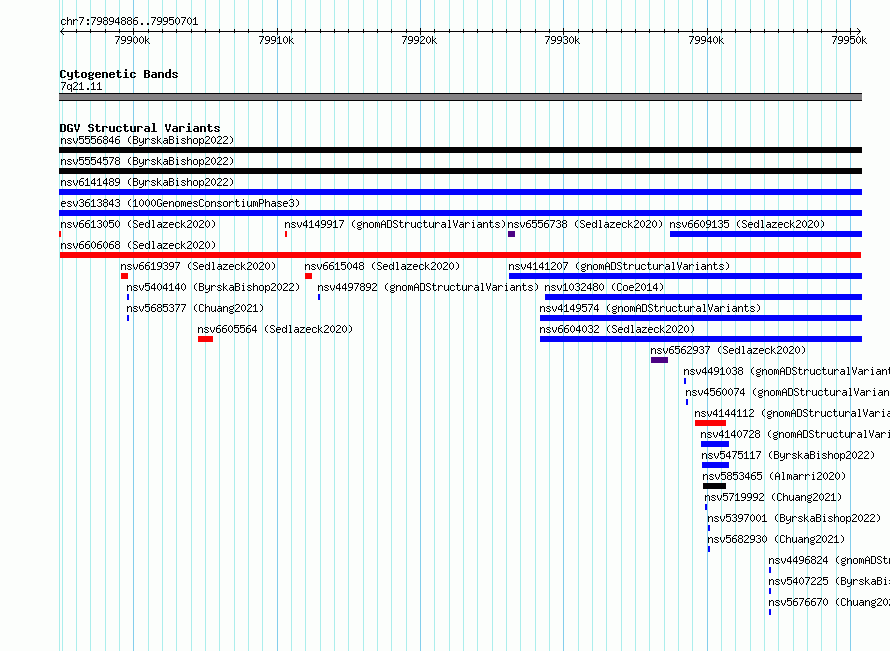The image size is (890, 651).
Task: Open nsv4149574 gnomADStructuralVariants label
Action: 650,308
